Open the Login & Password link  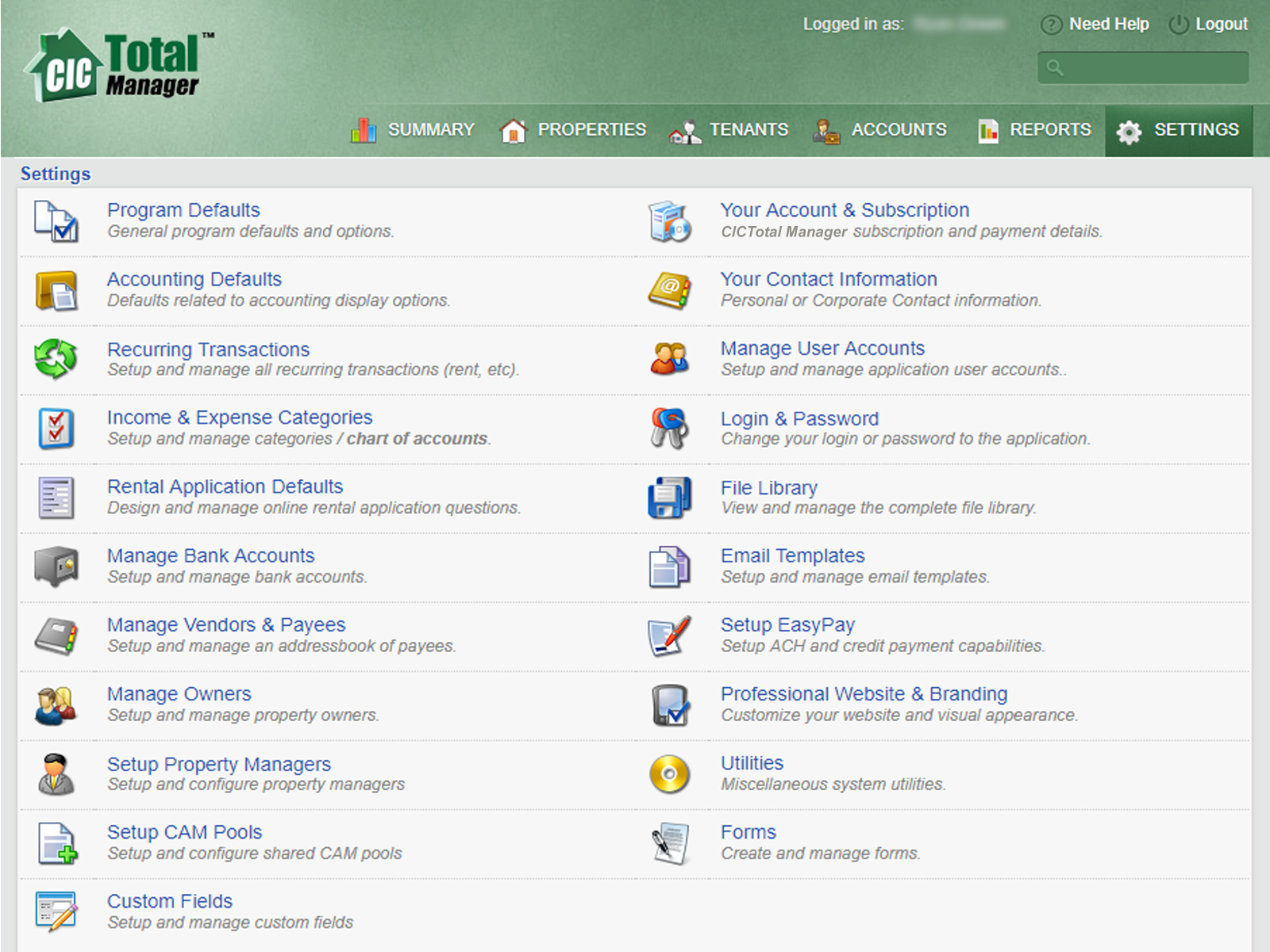point(799,418)
